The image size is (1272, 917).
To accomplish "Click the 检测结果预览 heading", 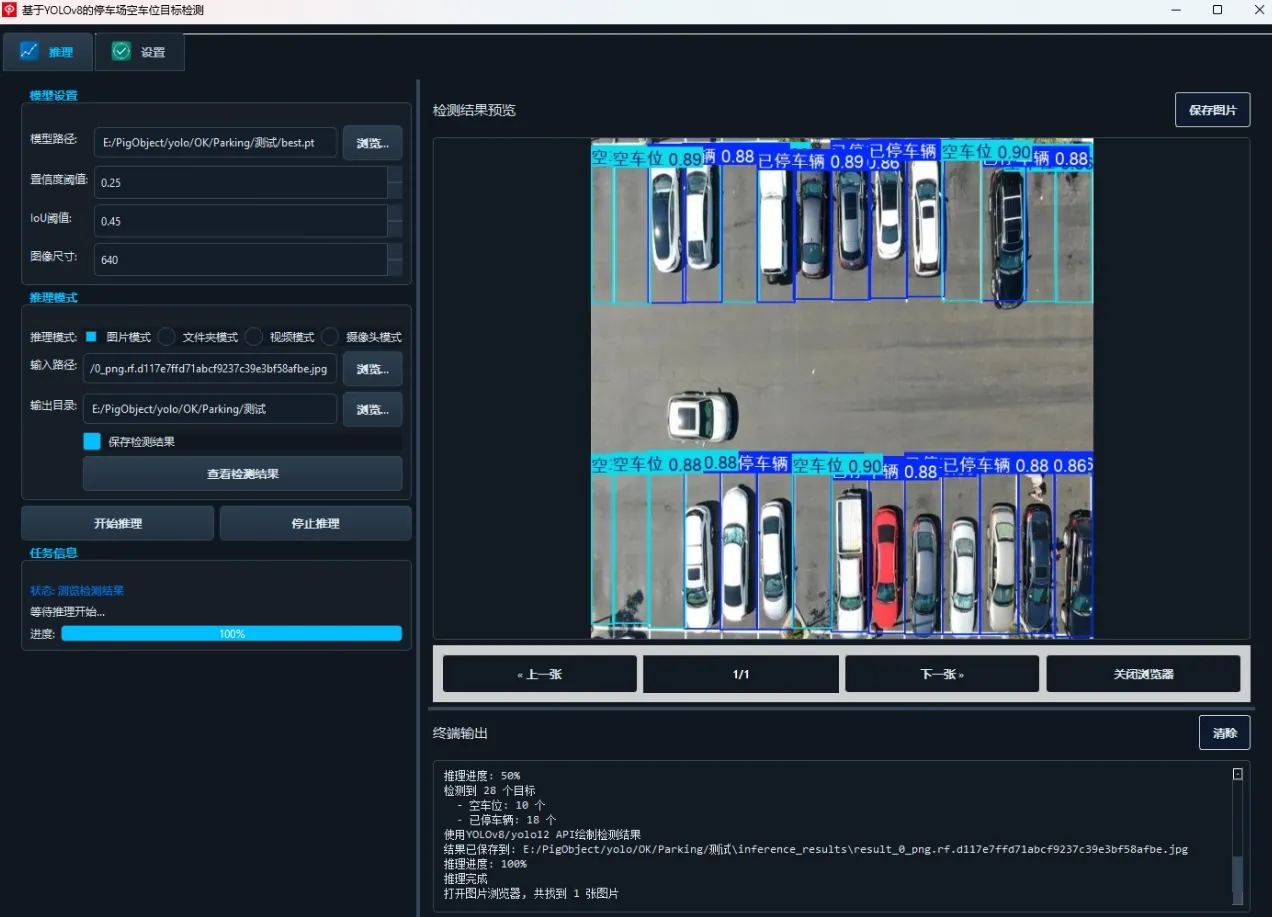I will [474, 110].
